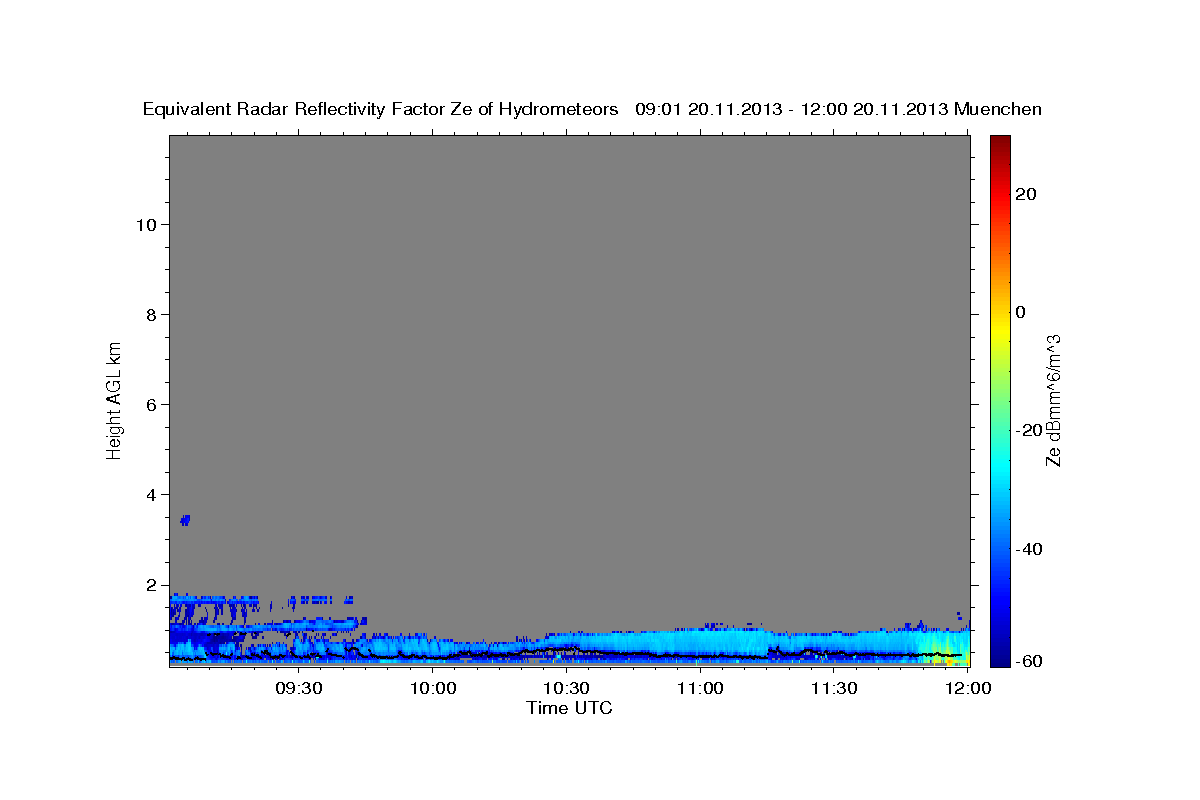Click the height tick label '8'
This screenshot has width=1200, height=800.
tap(151, 315)
